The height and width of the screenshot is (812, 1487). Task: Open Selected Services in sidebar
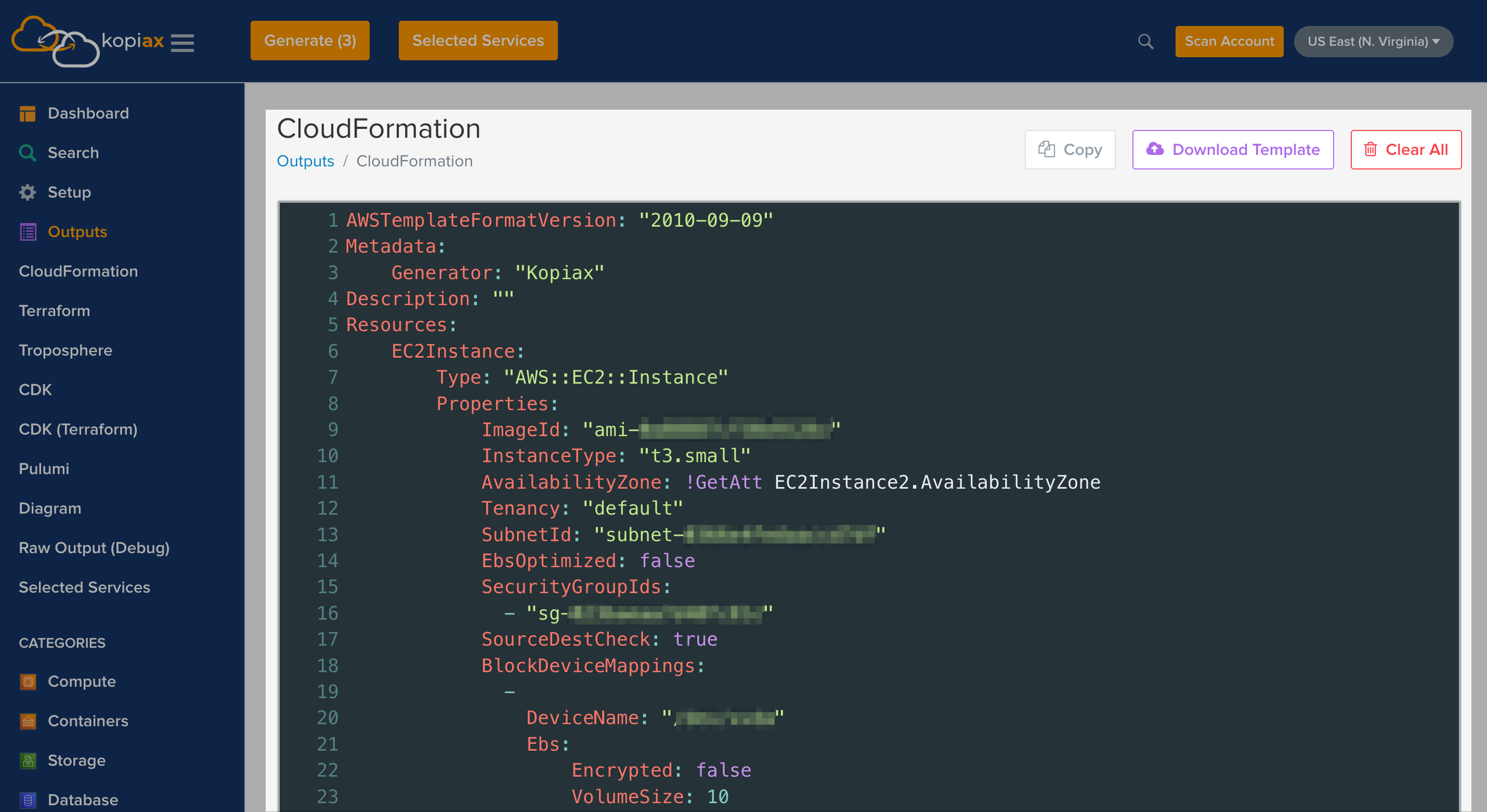[x=84, y=587]
